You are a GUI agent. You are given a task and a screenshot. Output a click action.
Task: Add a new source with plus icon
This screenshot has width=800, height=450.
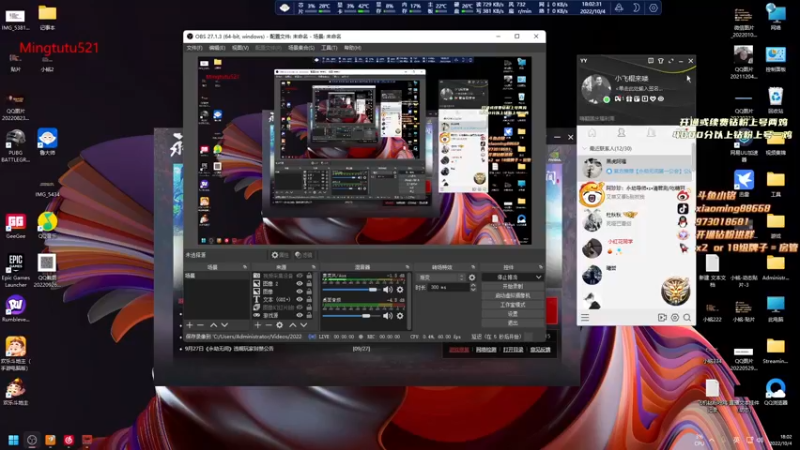point(258,325)
